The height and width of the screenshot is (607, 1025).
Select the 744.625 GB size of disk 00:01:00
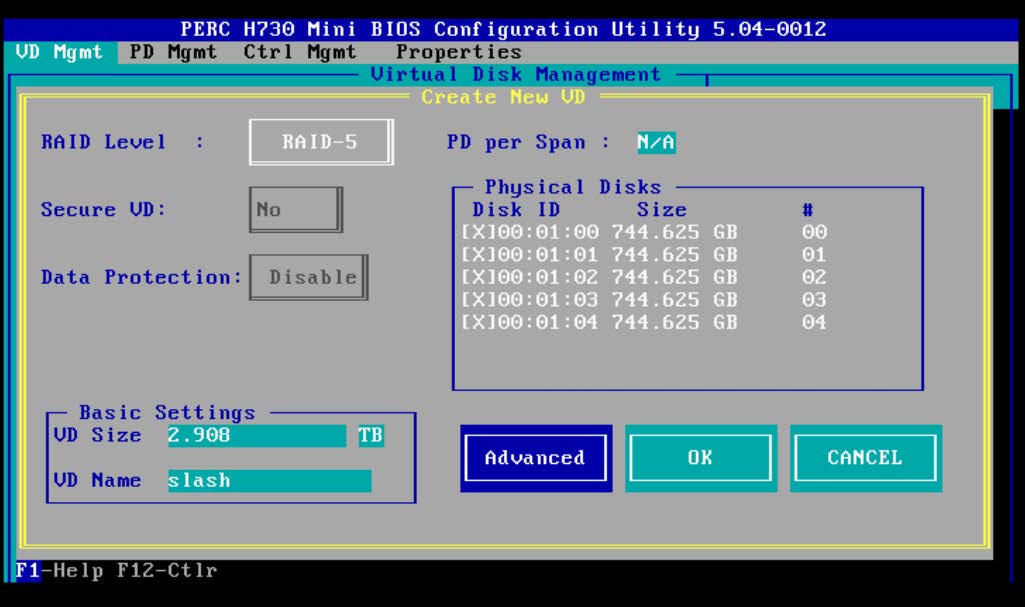[675, 232]
